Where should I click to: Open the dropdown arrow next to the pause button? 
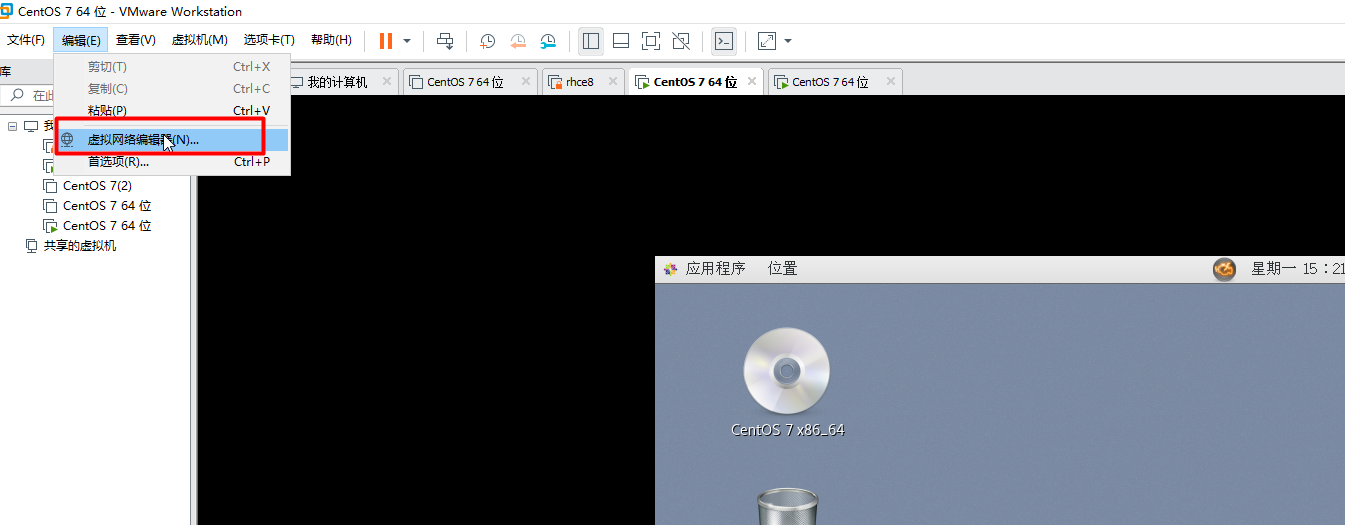point(407,41)
